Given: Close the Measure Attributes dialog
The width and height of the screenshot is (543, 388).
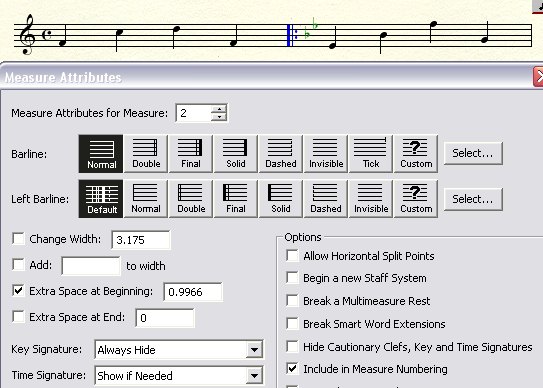Looking at the screenshot, I should (x=538, y=77).
